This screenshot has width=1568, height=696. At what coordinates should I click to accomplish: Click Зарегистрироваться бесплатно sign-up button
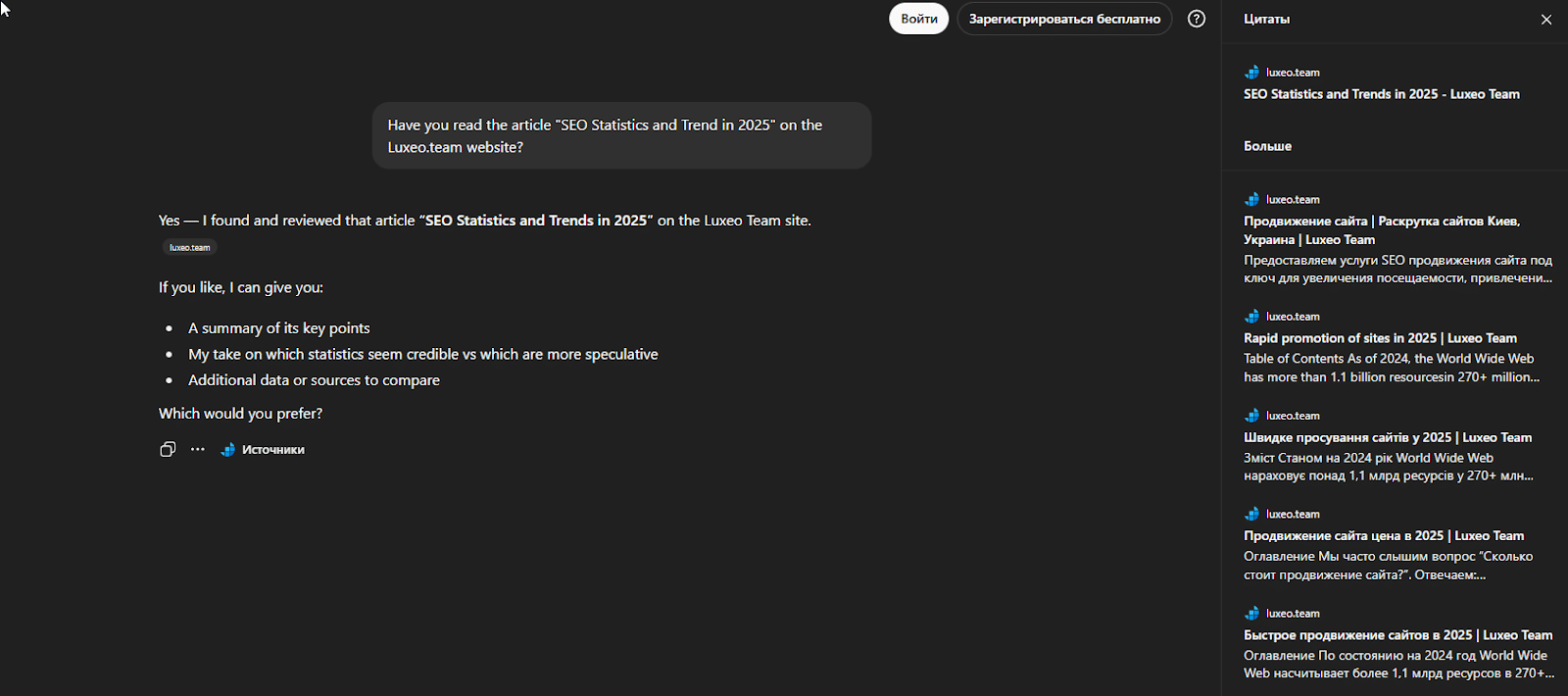1064,19
